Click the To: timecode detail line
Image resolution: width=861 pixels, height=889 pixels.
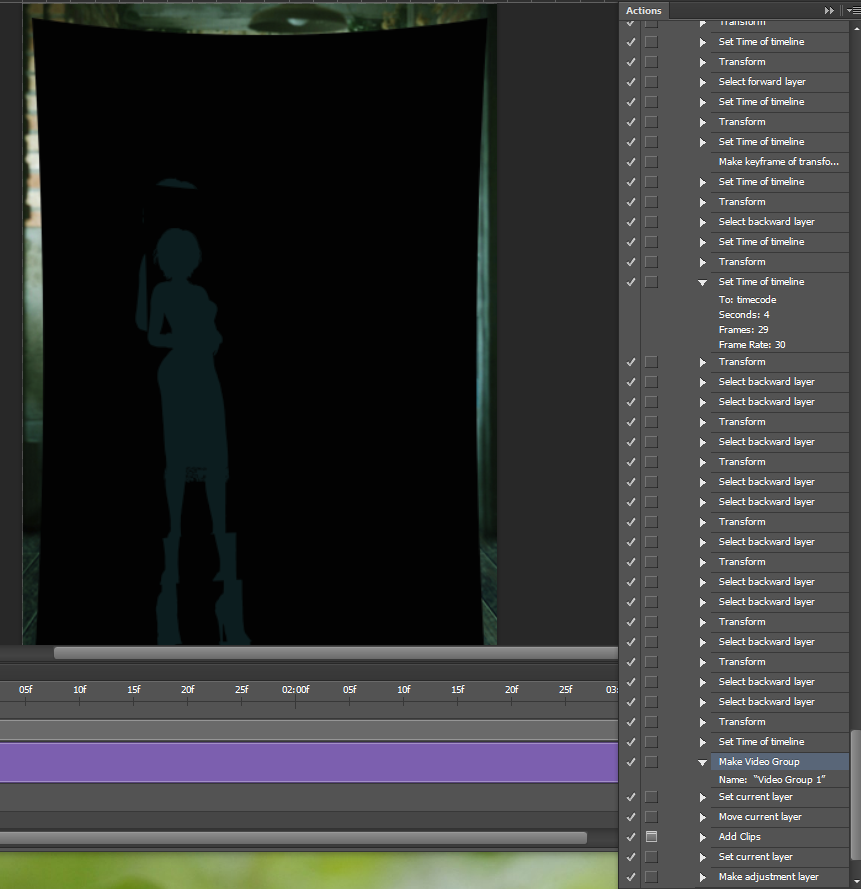coord(747,299)
